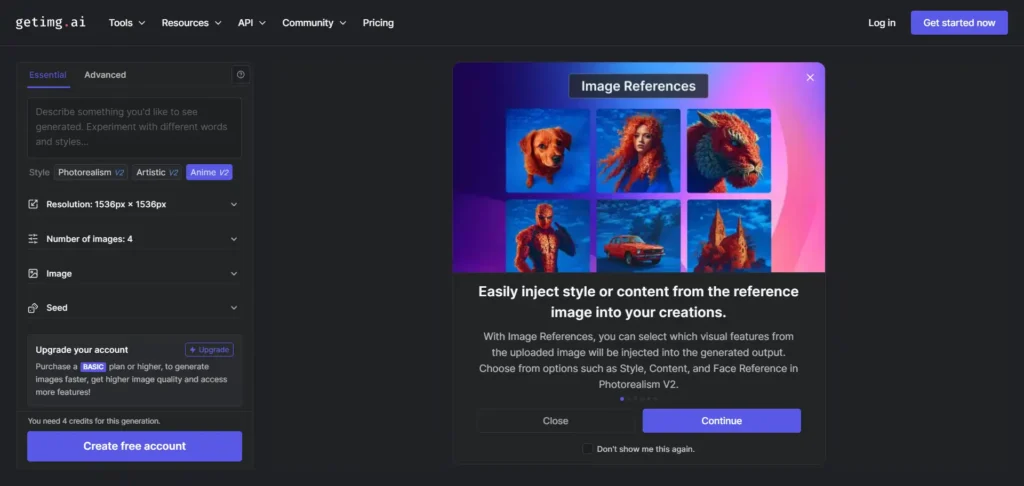This screenshot has width=1024, height=486.
Task: Click the Number of images sliders icon
Action: [x=33, y=239]
